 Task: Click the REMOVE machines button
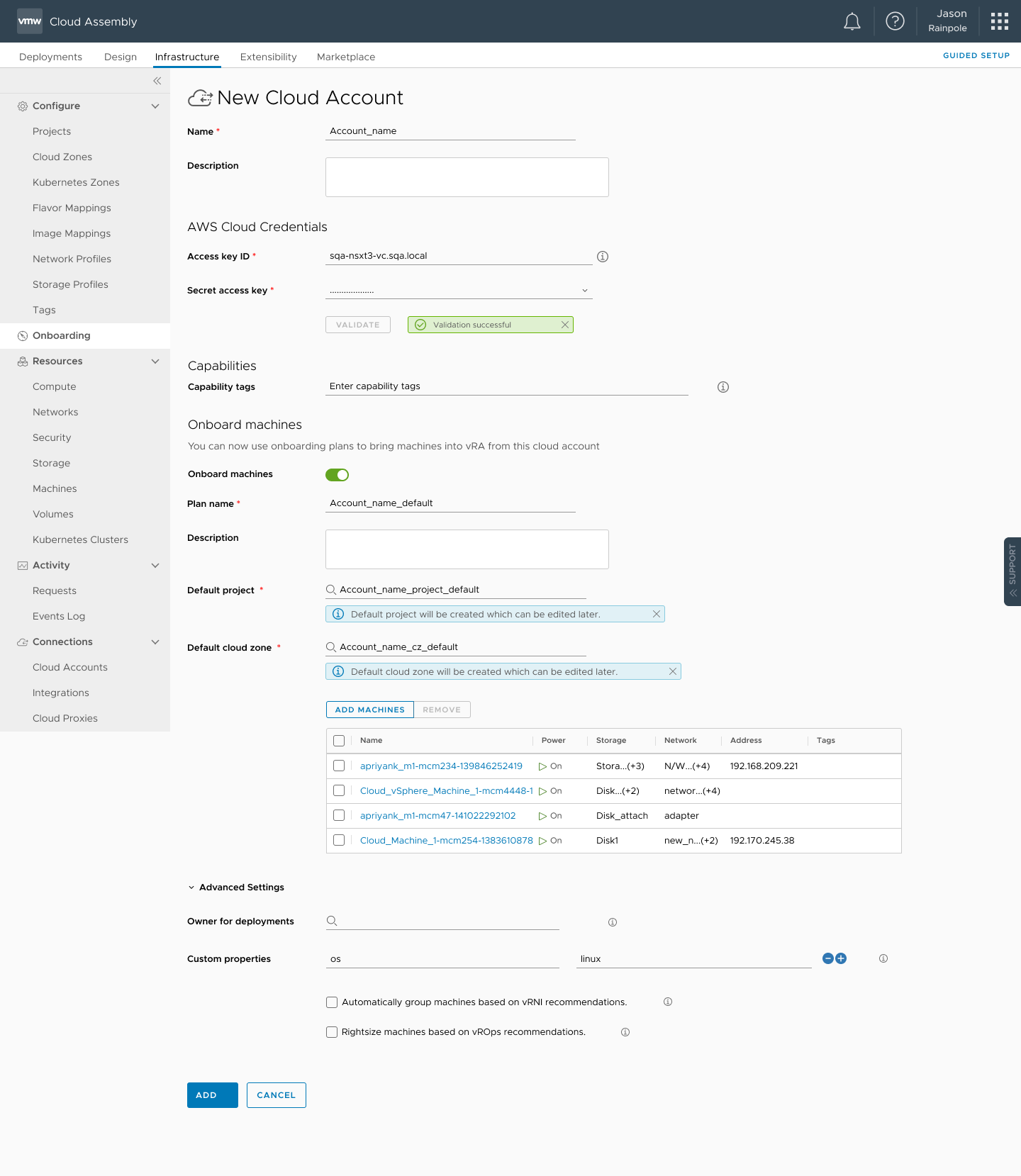click(442, 710)
